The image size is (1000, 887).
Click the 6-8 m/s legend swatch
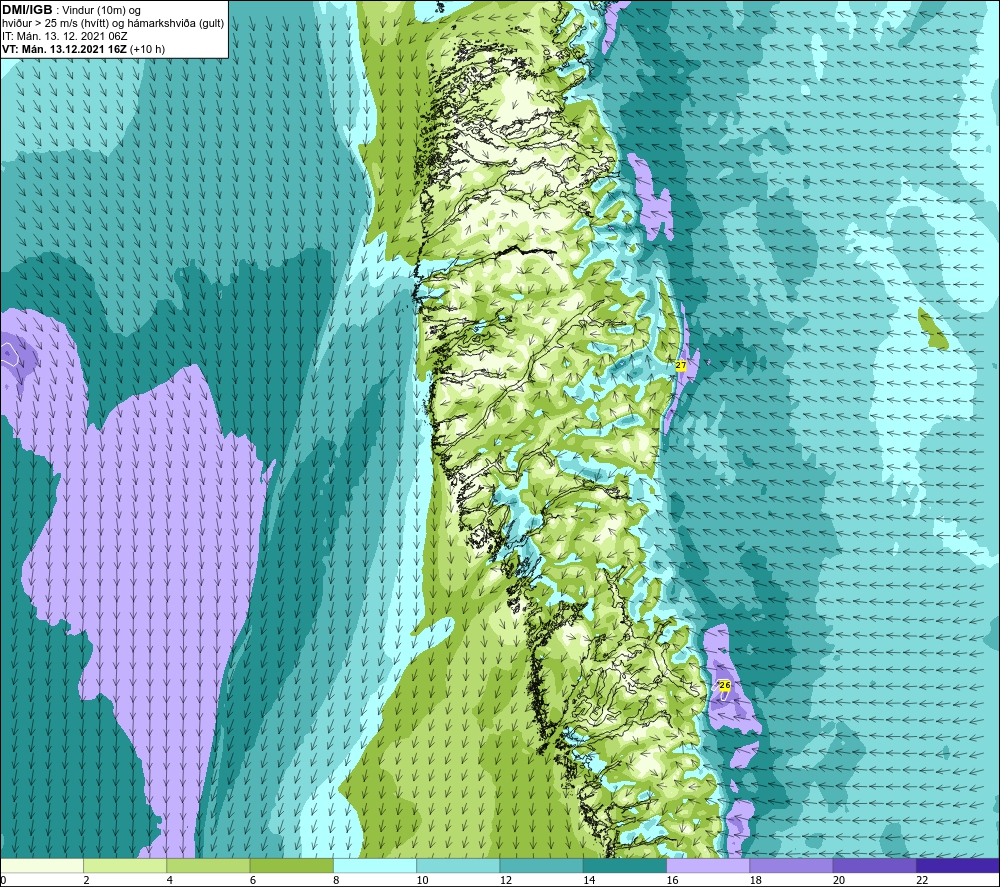(291, 866)
